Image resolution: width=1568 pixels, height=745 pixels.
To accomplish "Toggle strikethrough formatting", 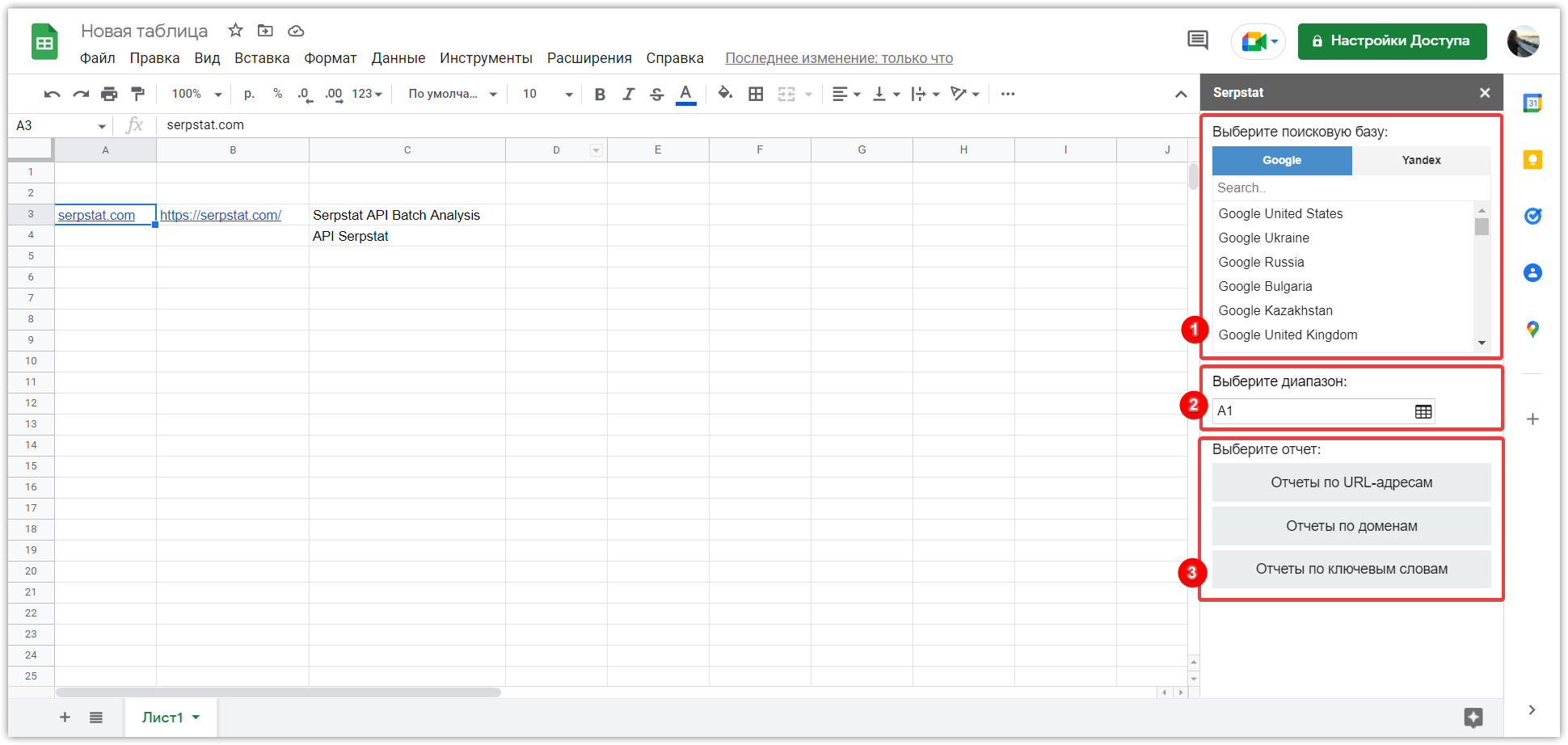I will pos(657,95).
